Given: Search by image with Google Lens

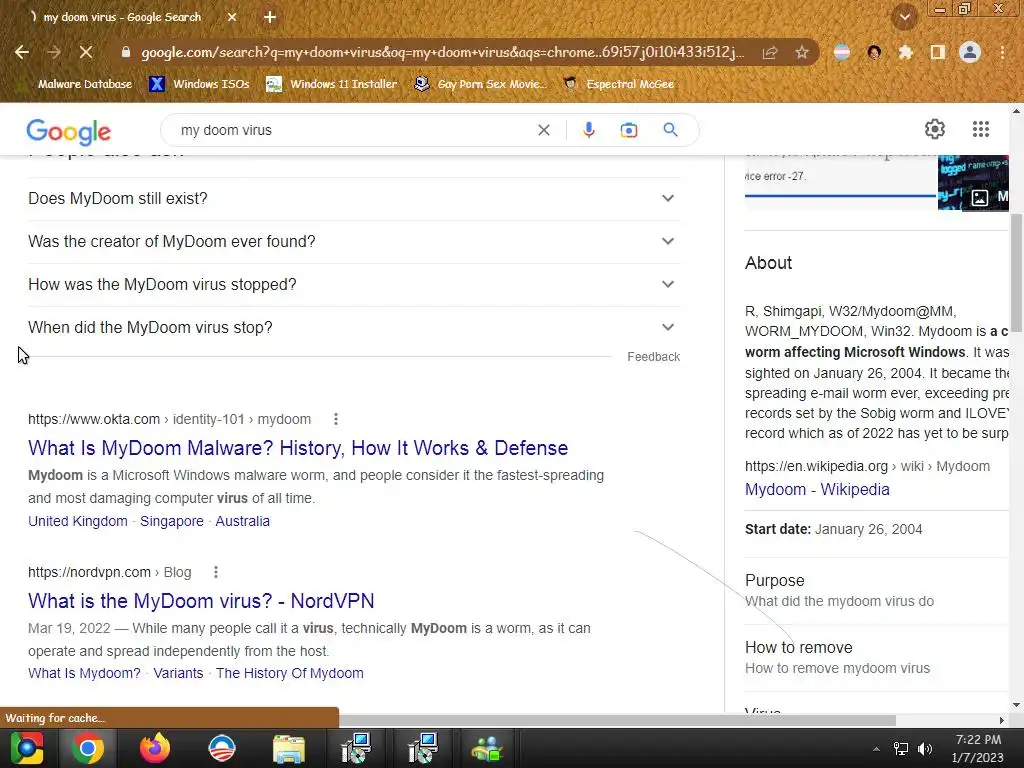Looking at the screenshot, I should (x=628, y=130).
